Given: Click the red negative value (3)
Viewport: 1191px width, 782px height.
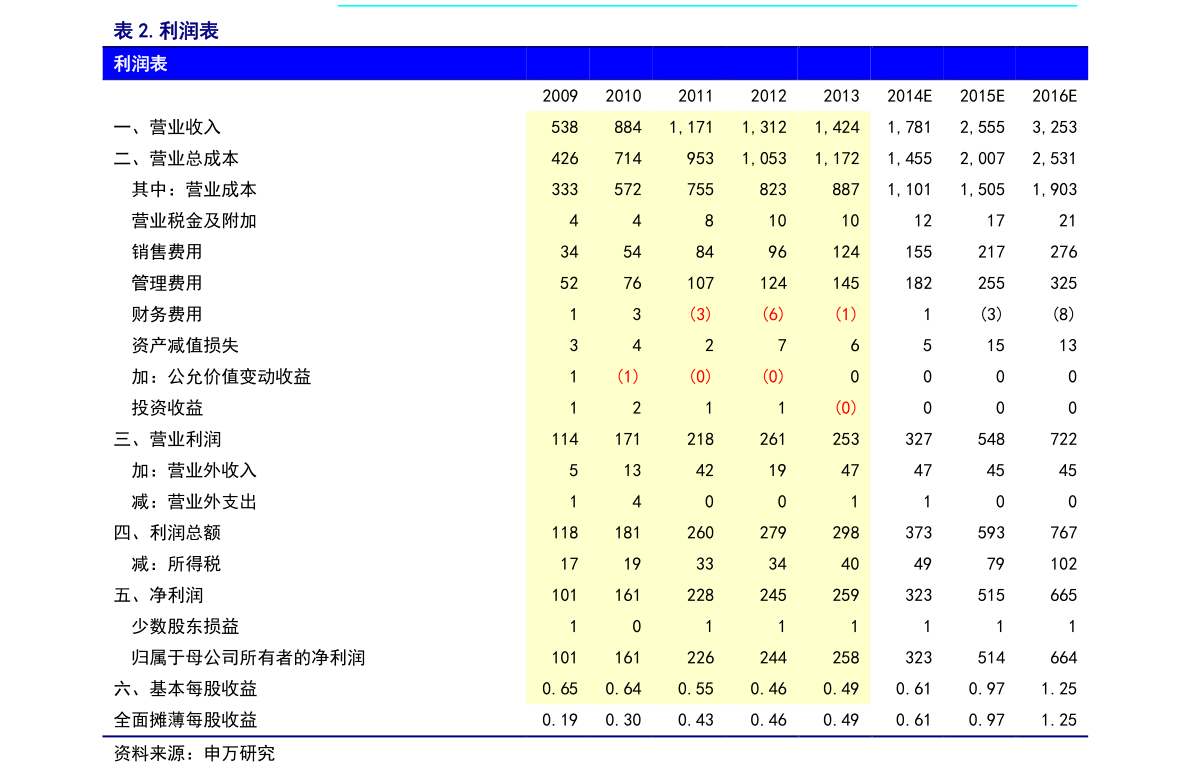Looking at the screenshot, I should point(700,314).
